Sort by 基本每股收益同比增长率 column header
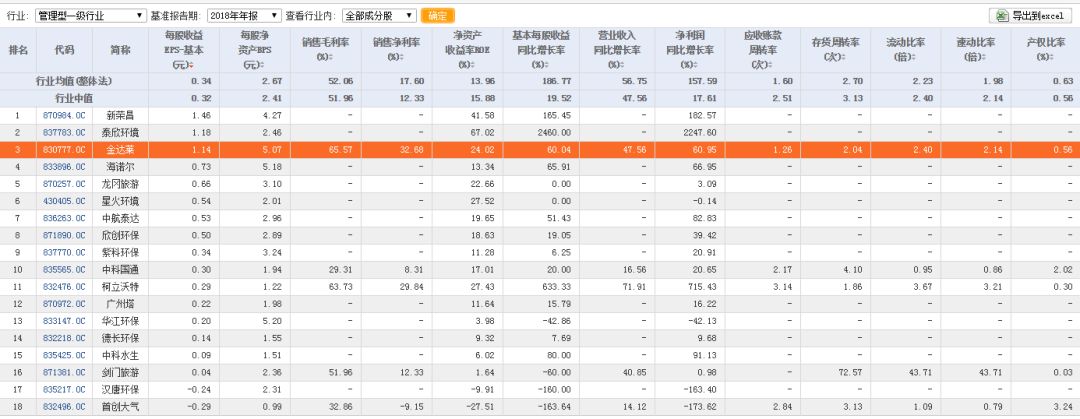Image resolution: width=1080 pixels, height=419 pixels. (x=540, y=50)
